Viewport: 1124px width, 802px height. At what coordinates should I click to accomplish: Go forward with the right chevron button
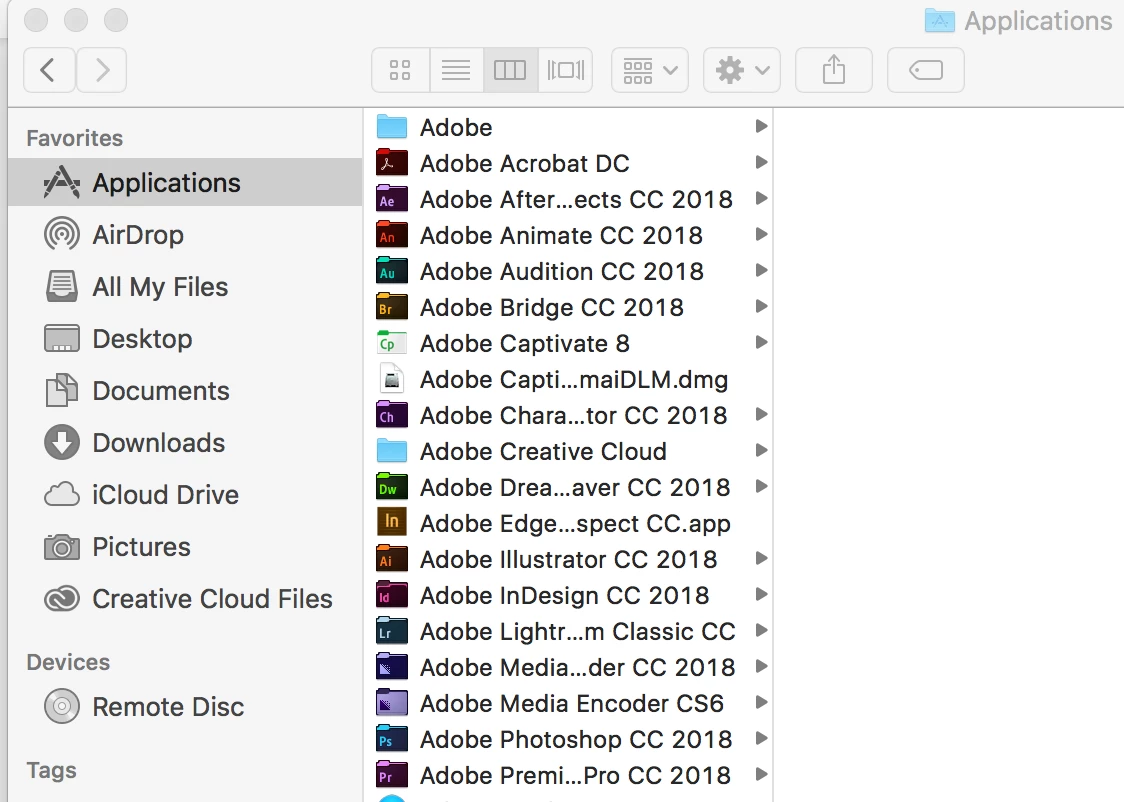(x=102, y=70)
